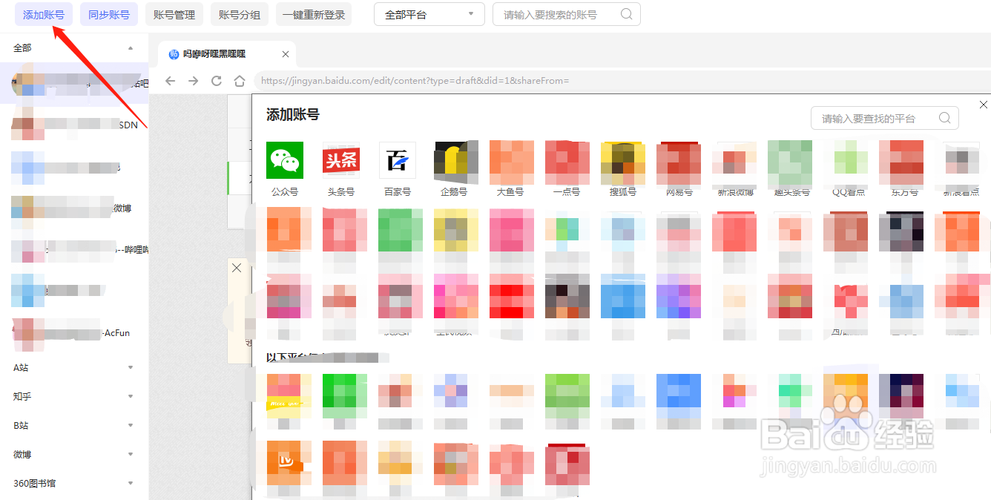Open the 全部平台 dropdown
Screen dimensions: 991x500
[429, 15]
